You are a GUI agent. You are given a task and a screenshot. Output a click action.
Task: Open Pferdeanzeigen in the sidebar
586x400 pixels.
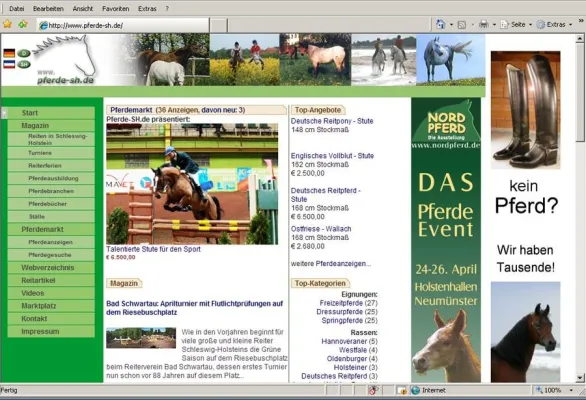coord(51,242)
